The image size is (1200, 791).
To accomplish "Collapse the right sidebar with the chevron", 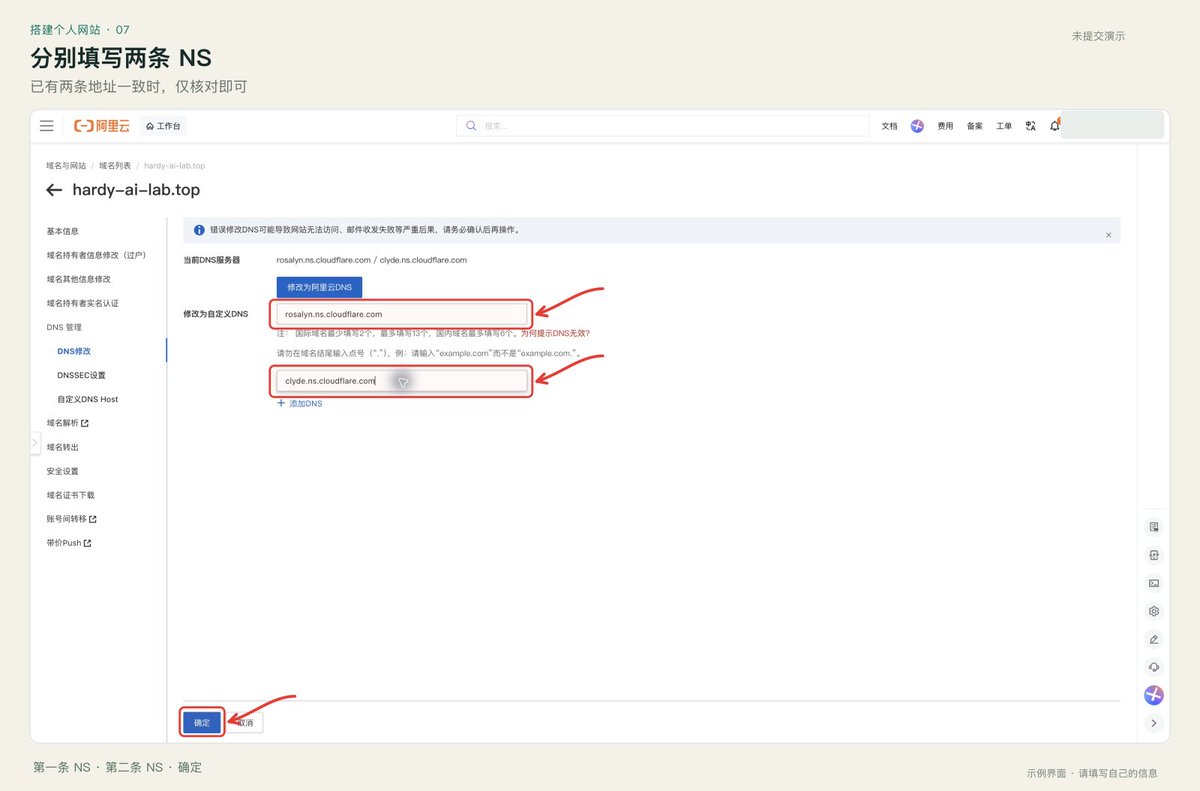I will 1154,723.
